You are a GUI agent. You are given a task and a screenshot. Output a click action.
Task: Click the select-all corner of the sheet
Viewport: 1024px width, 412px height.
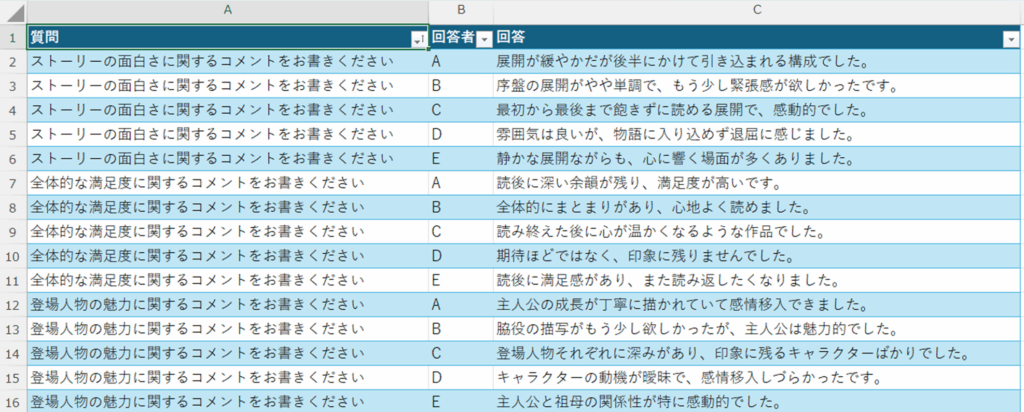point(12,10)
